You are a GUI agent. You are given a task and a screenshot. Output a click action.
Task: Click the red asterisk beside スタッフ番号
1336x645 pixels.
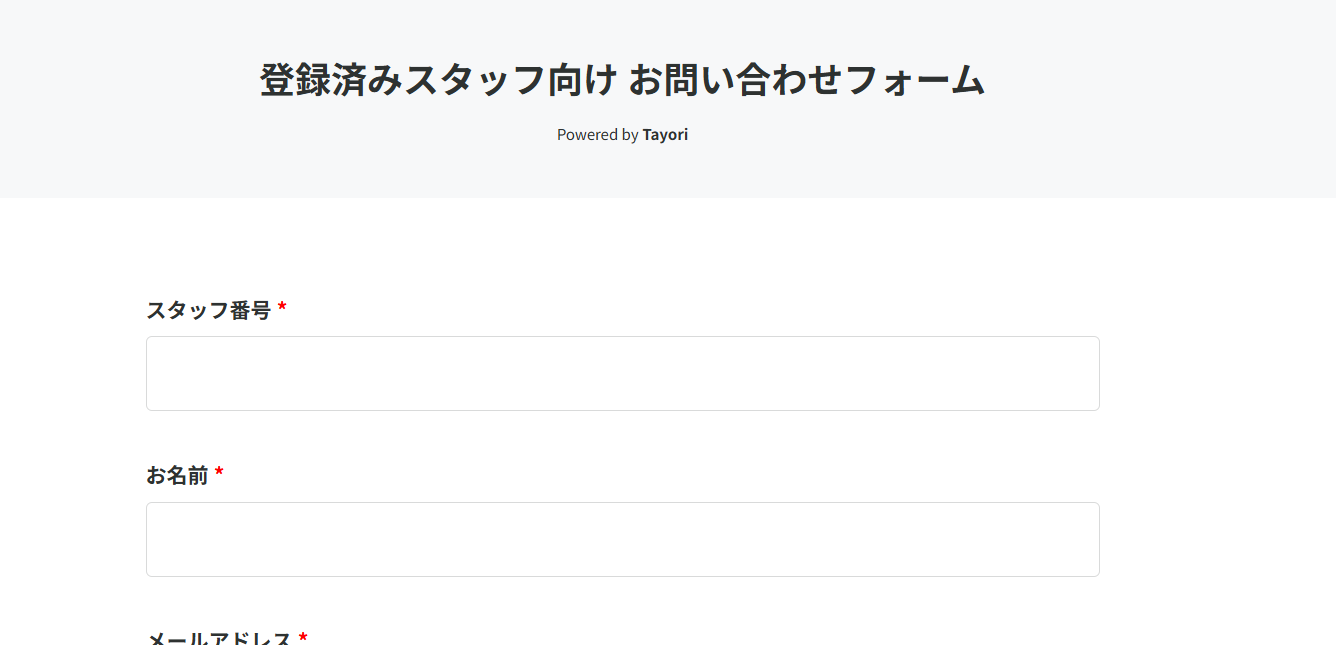(282, 308)
